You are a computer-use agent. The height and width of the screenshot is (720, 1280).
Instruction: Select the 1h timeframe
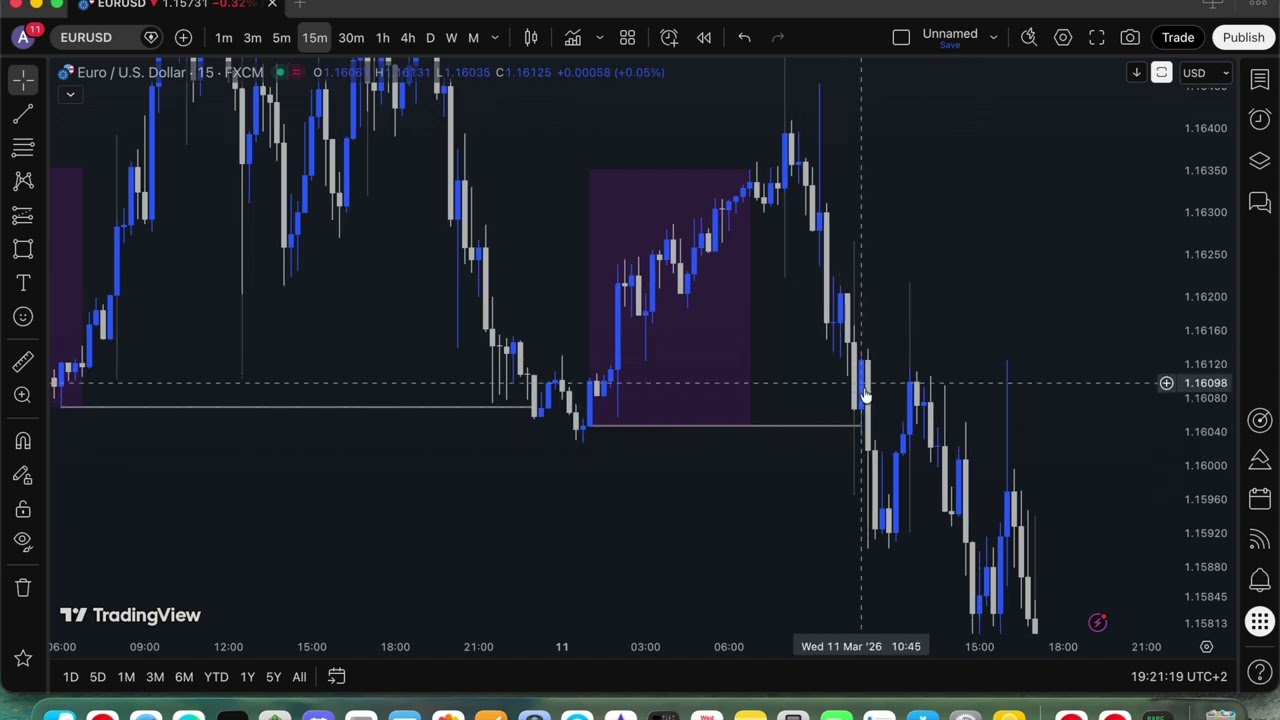(x=382, y=37)
